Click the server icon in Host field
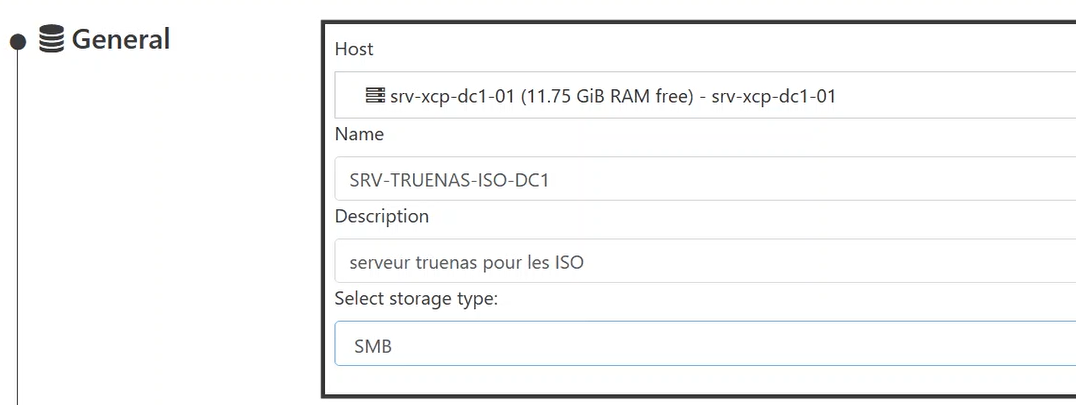Image resolution: width=1076 pixels, height=405 pixels. click(375, 96)
